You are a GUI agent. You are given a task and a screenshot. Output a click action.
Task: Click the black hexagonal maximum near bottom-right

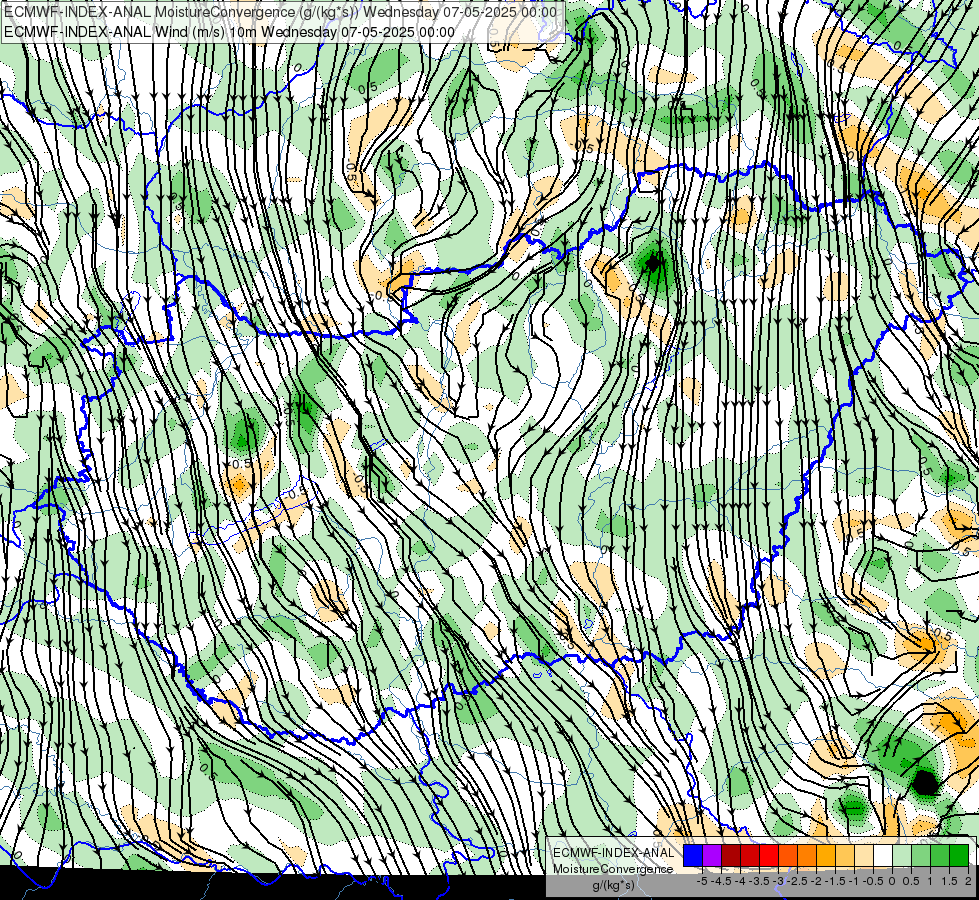[x=925, y=783]
